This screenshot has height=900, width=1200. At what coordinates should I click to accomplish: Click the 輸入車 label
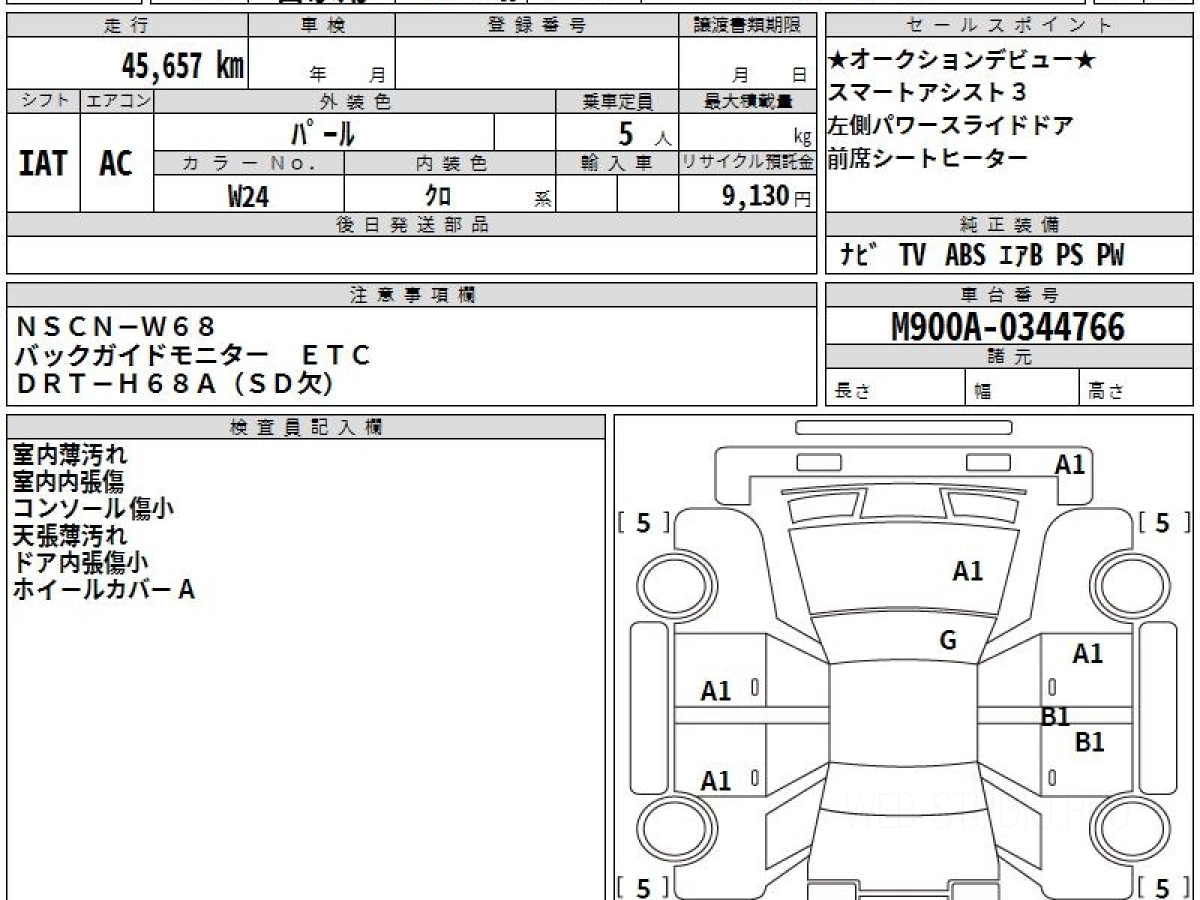tap(617, 163)
